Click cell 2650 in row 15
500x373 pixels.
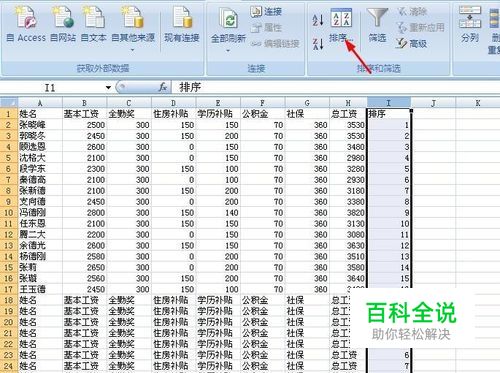[85, 267]
